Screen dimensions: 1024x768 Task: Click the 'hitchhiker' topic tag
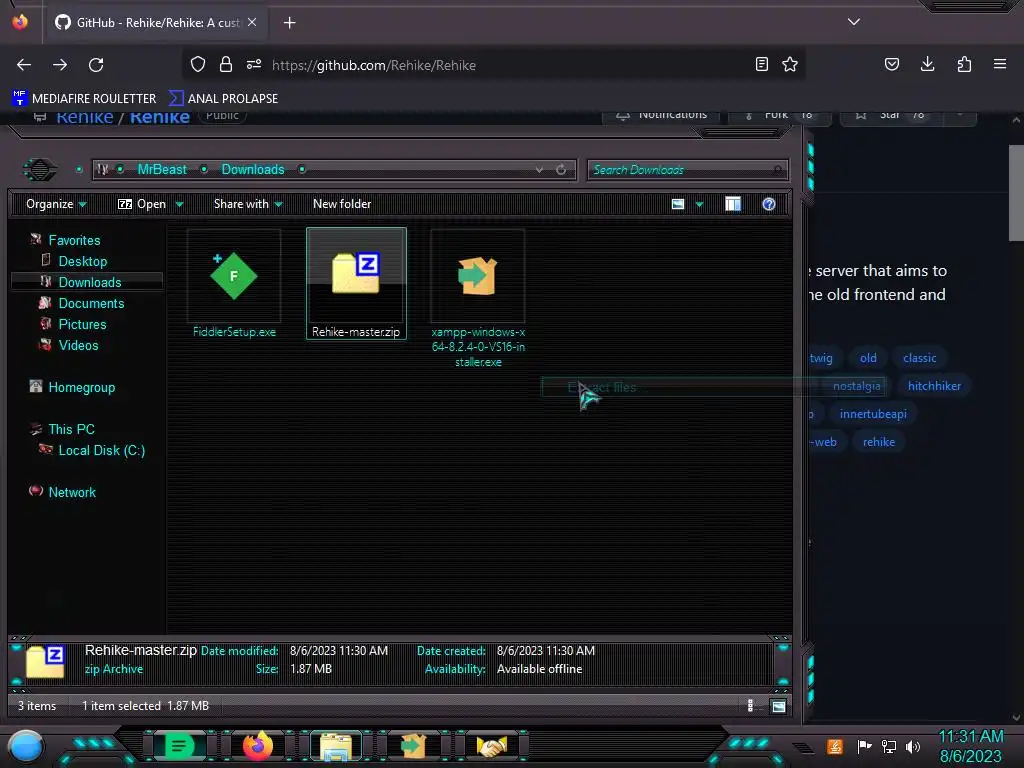(x=934, y=386)
